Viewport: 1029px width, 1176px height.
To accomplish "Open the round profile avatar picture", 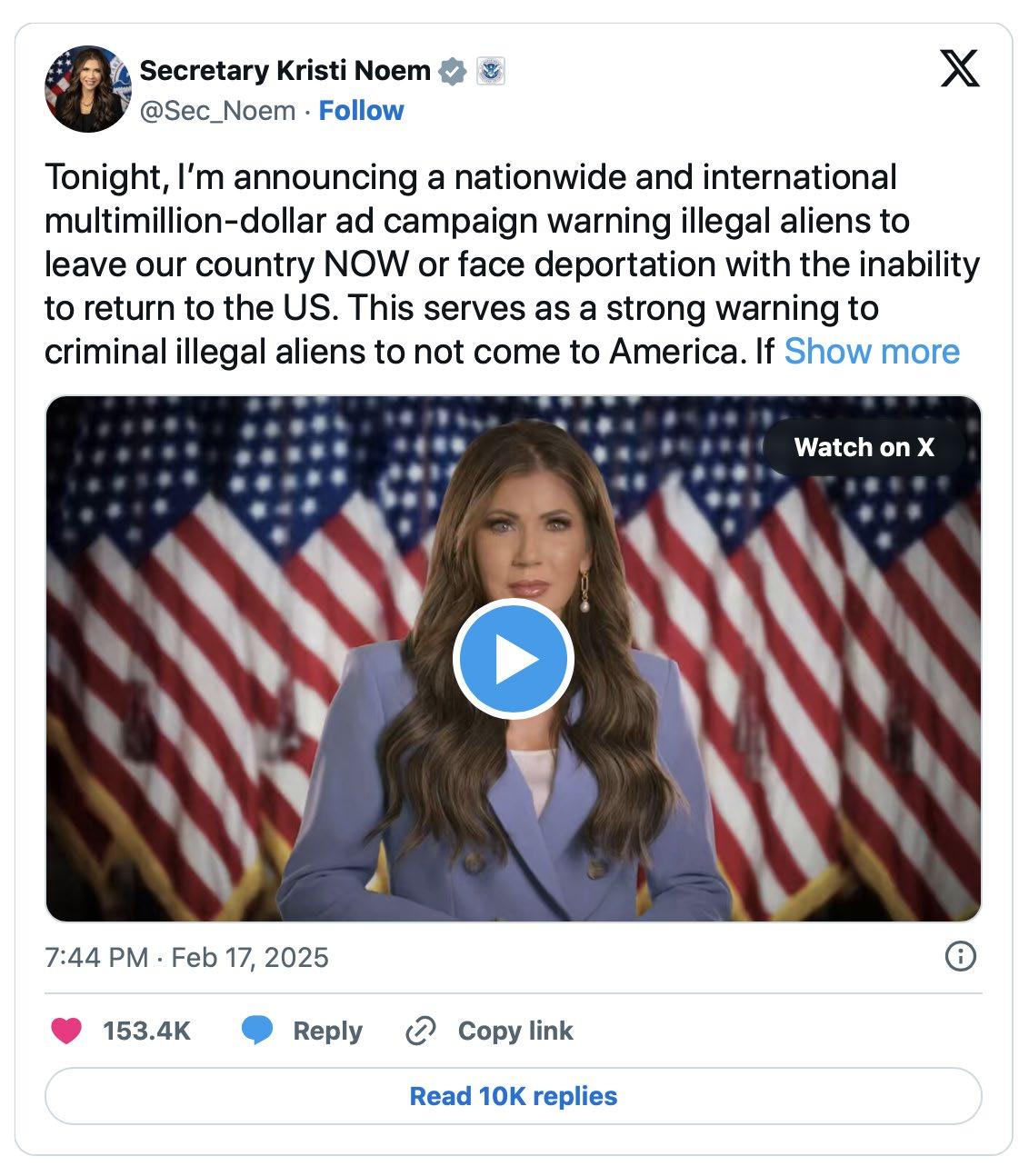I will pyautogui.click(x=87, y=89).
